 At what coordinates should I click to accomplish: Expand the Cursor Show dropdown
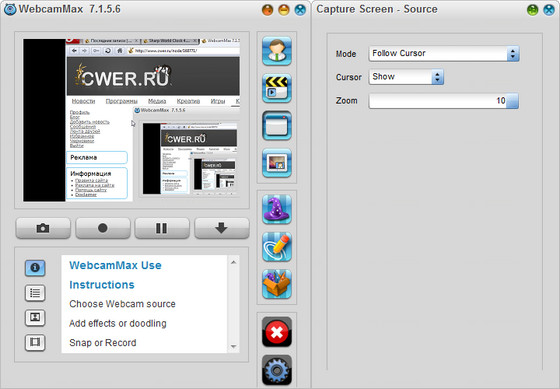tap(406, 77)
